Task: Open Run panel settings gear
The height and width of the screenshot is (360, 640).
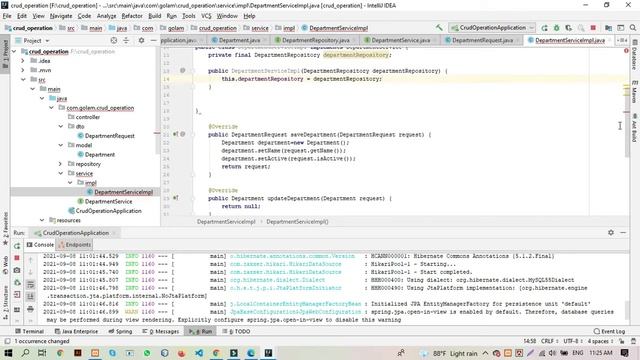Action: coord(611,233)
